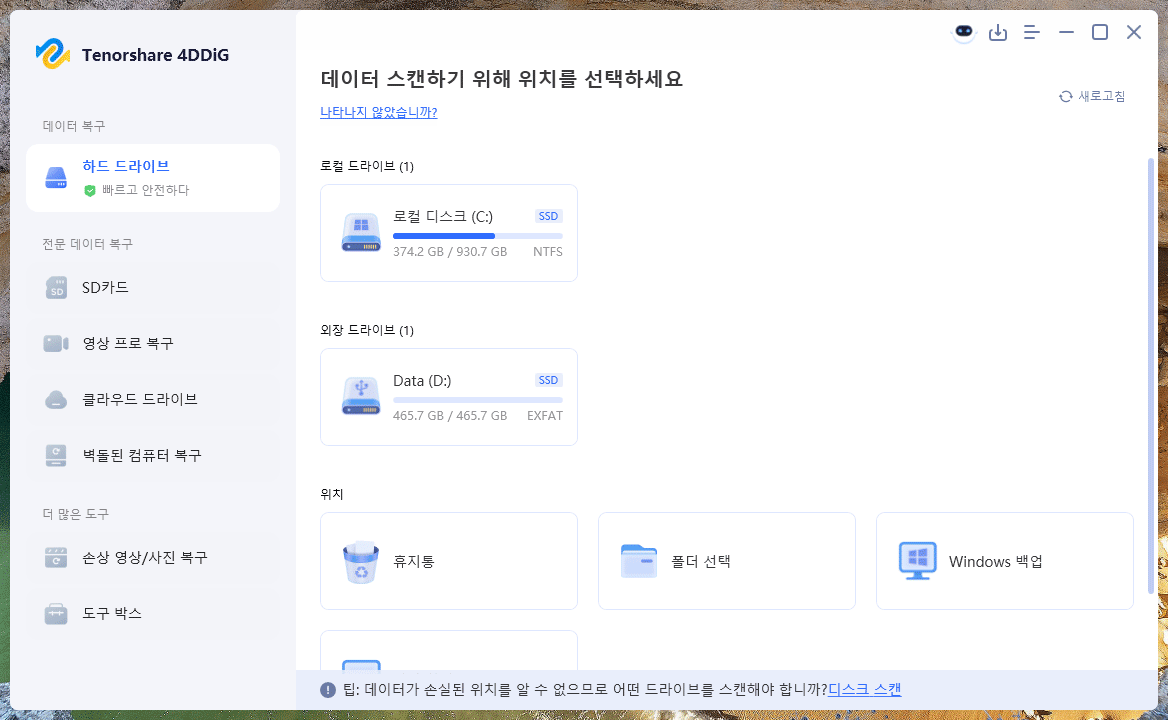This screenshot has width=1168, height=720.
Task: Maximize the 4DDiG window
Action: (x=1099, y=32)
